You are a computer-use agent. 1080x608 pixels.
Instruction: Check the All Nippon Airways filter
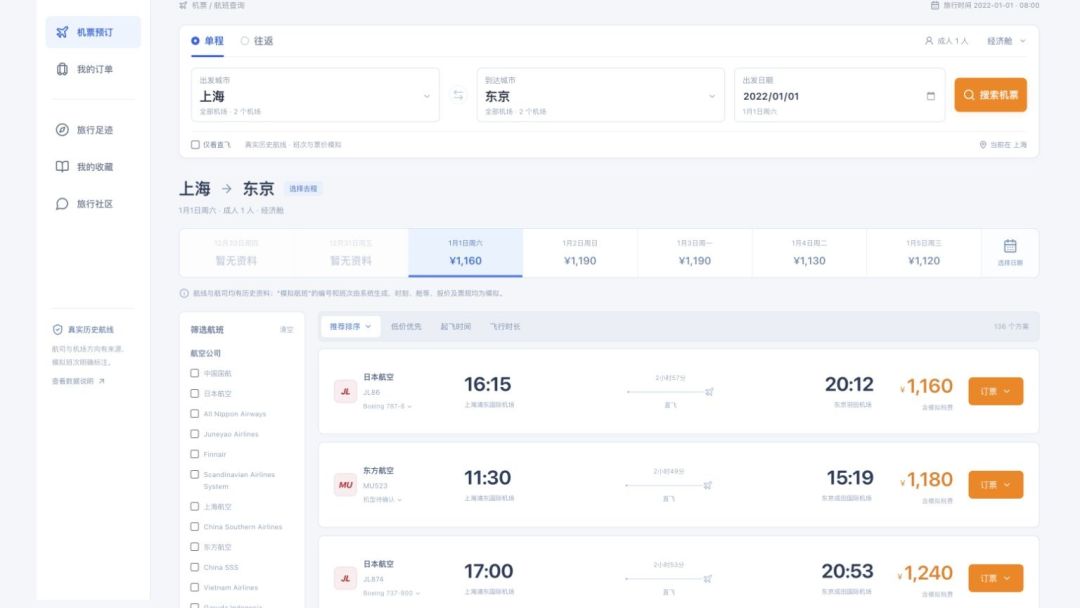[x=195, y=414]
